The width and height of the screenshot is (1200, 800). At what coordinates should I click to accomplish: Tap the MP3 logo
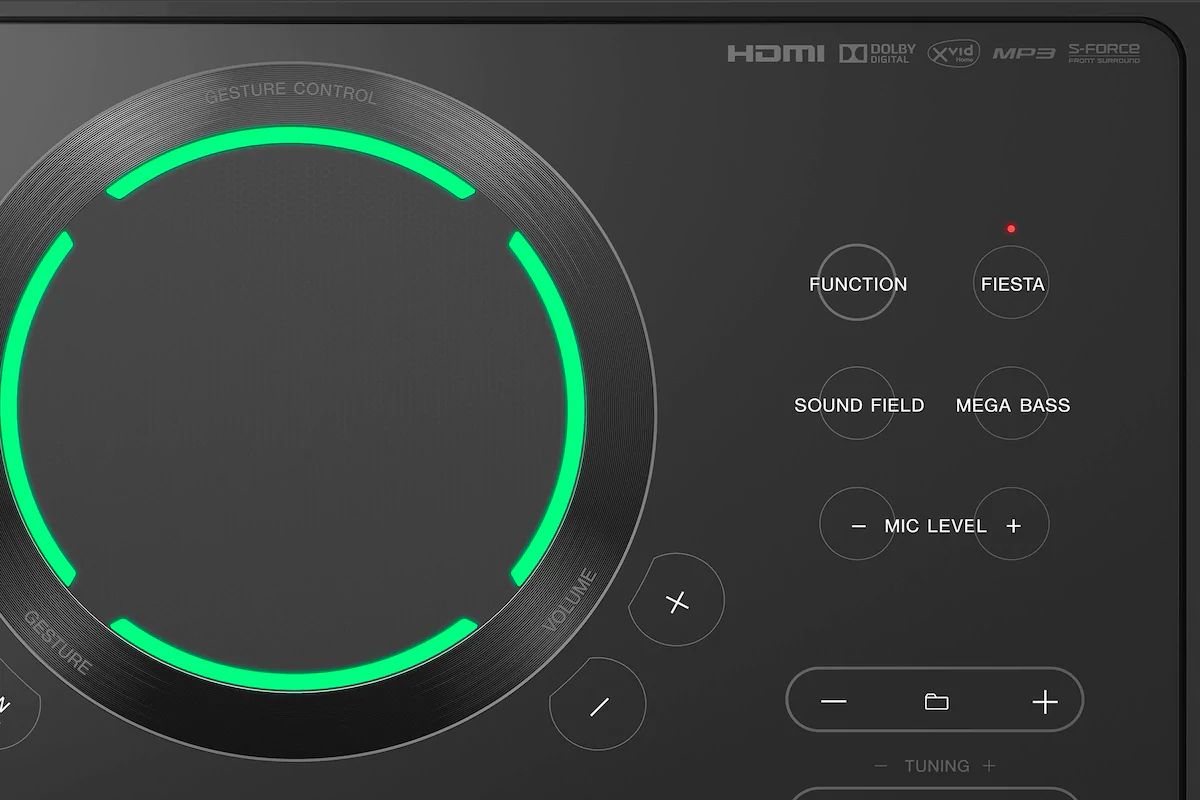(x=1023, y=53)
